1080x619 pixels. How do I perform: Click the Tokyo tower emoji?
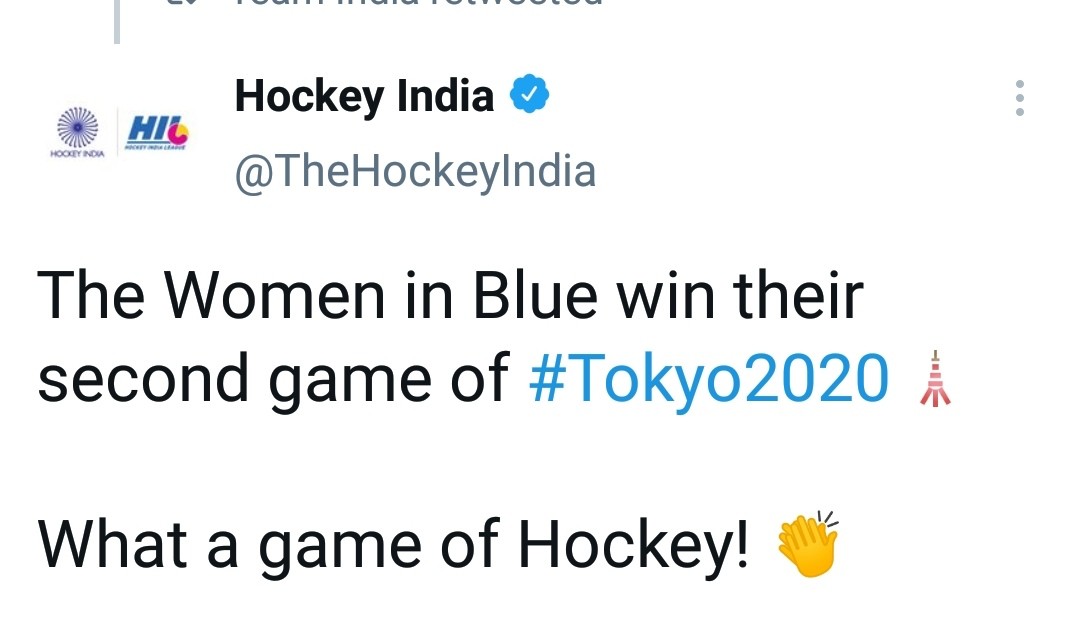935,379
